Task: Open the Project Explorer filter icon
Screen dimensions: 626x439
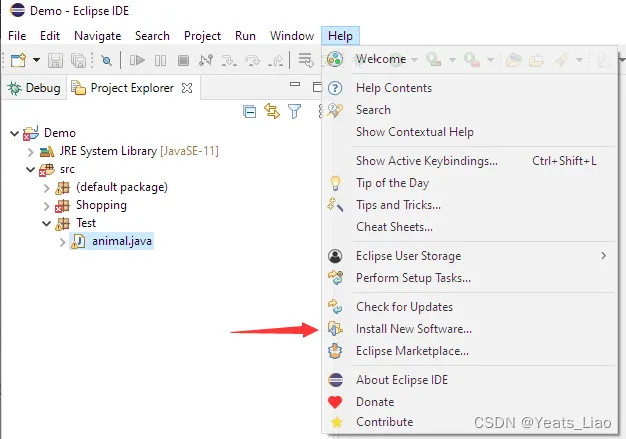Action: (295, 111)
